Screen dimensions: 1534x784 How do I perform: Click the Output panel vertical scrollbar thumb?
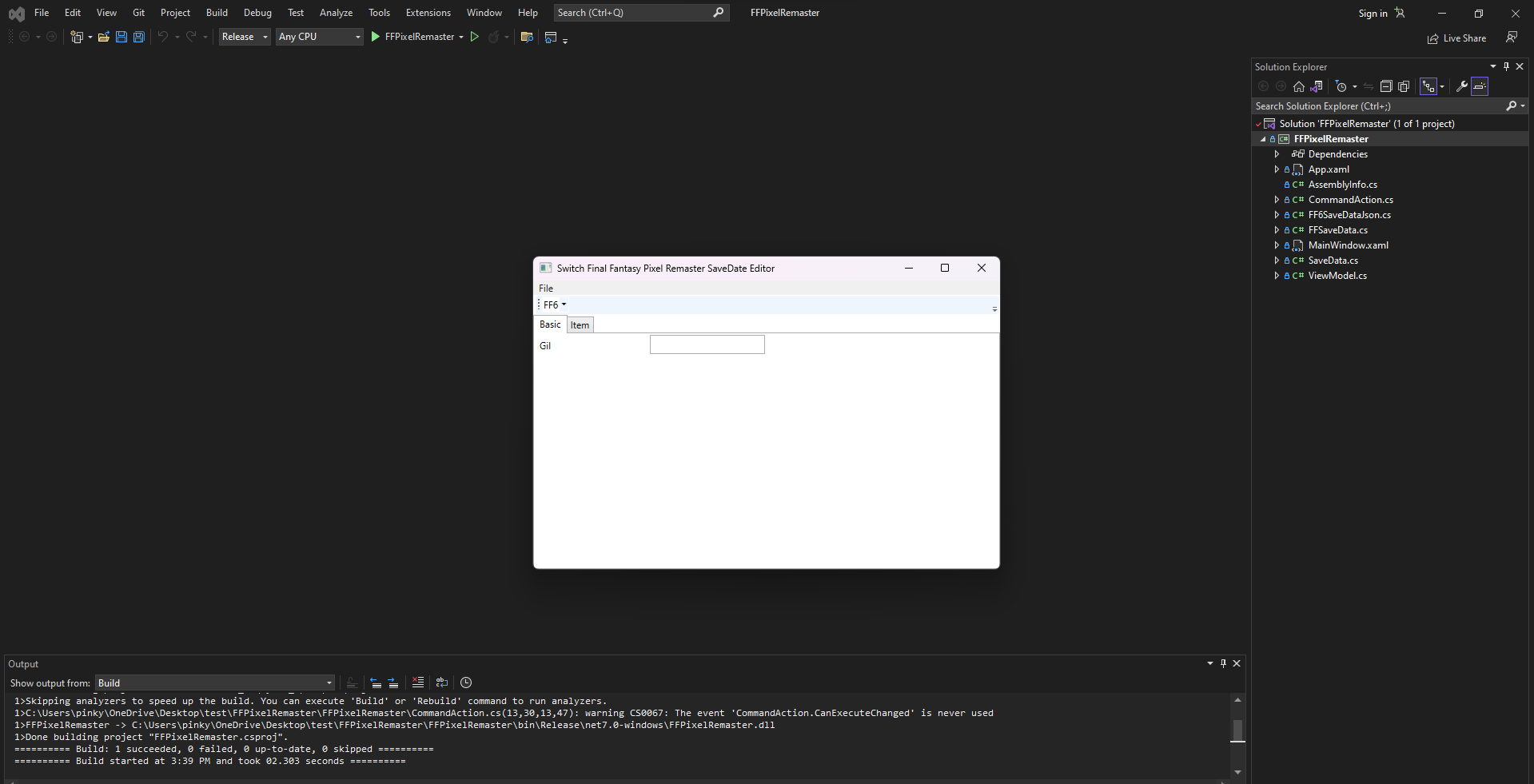tap(1237, 730)
